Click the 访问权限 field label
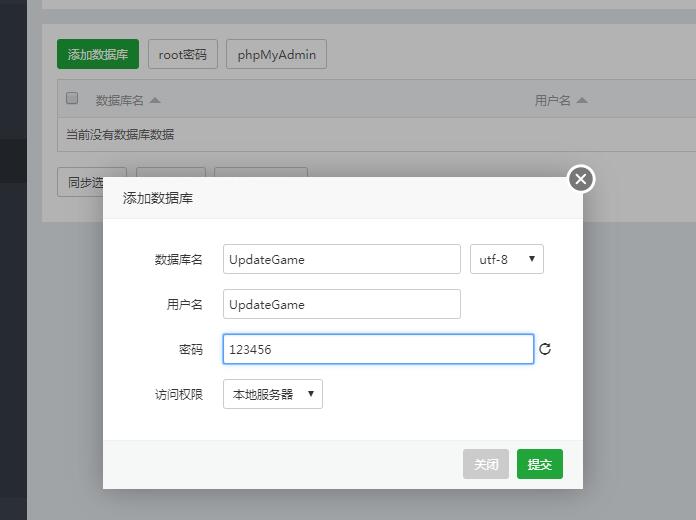This screenshot has height=520, width=696. (179, 394)
